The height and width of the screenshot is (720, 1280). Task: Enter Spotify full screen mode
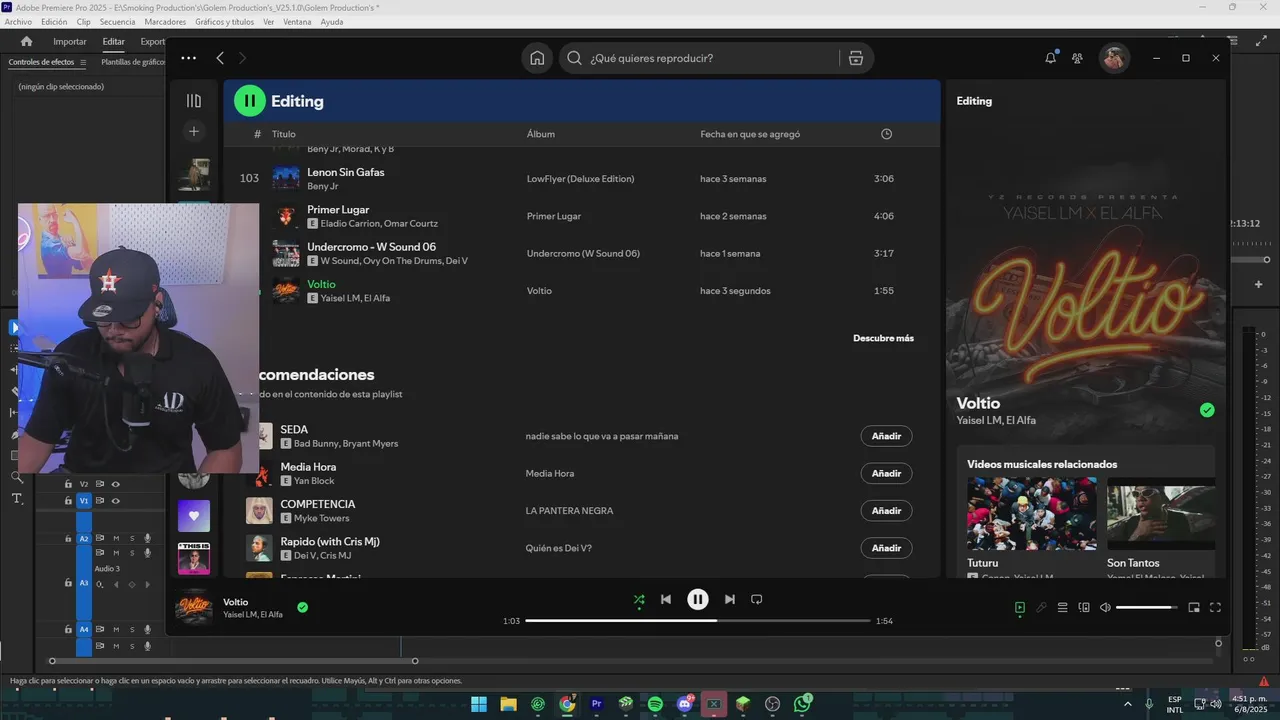[1216, 607]
